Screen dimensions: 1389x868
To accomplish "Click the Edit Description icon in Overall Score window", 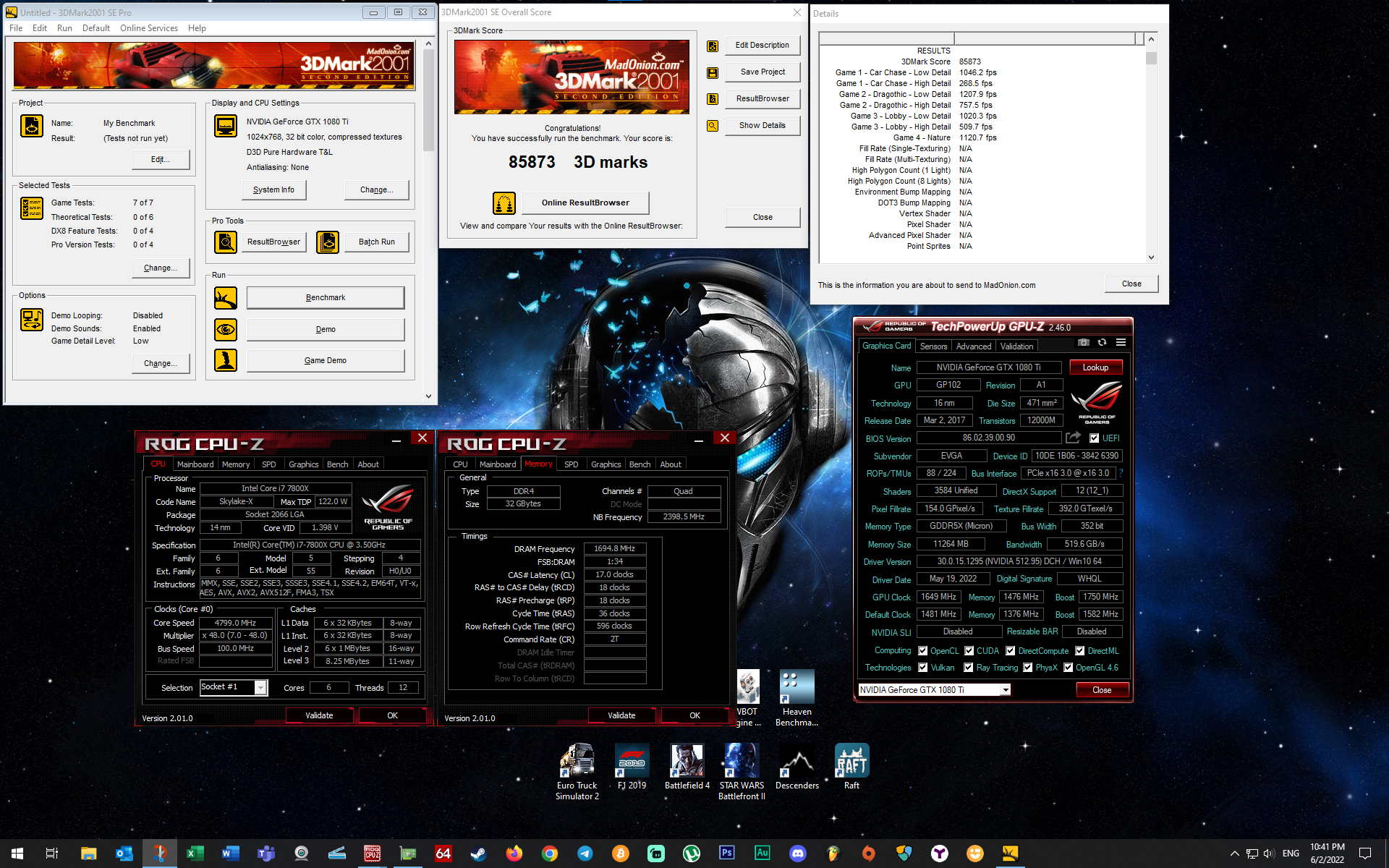I will [x=713, y=46].
